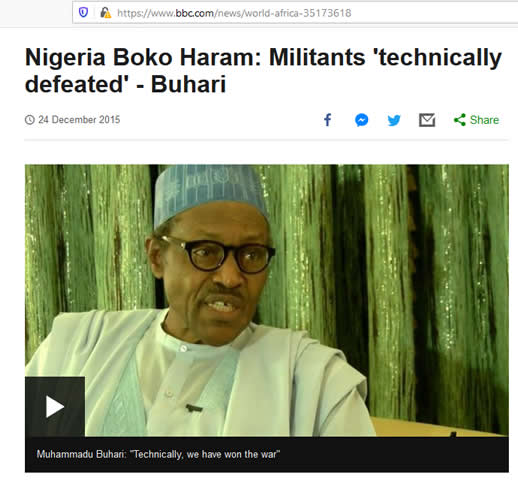The height and width of the screenshot is (487, 518).
Task: Play the Buhari interview video
Action: tap(55, 406)
